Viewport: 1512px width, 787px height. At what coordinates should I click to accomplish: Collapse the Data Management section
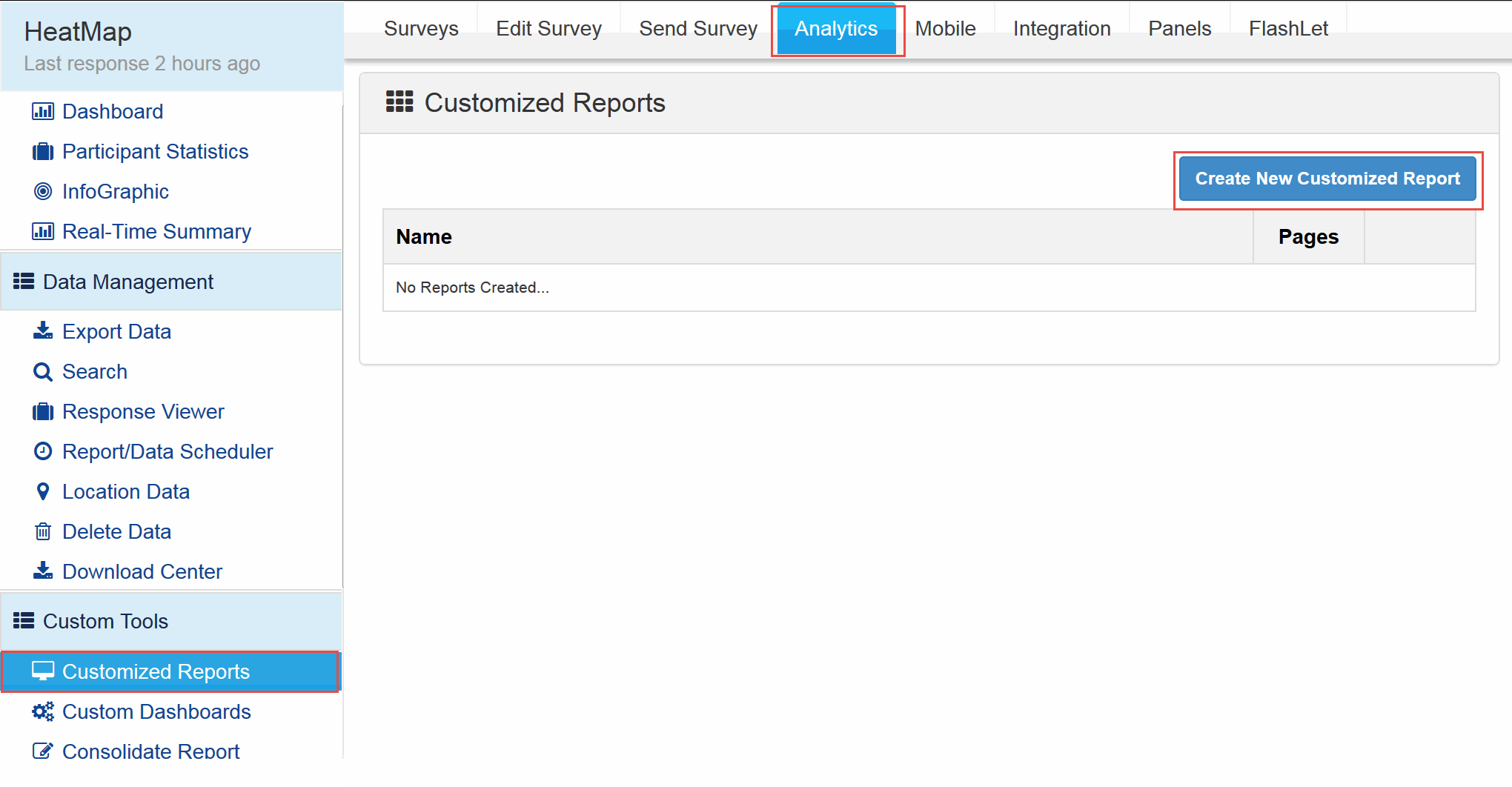(127, 282)
